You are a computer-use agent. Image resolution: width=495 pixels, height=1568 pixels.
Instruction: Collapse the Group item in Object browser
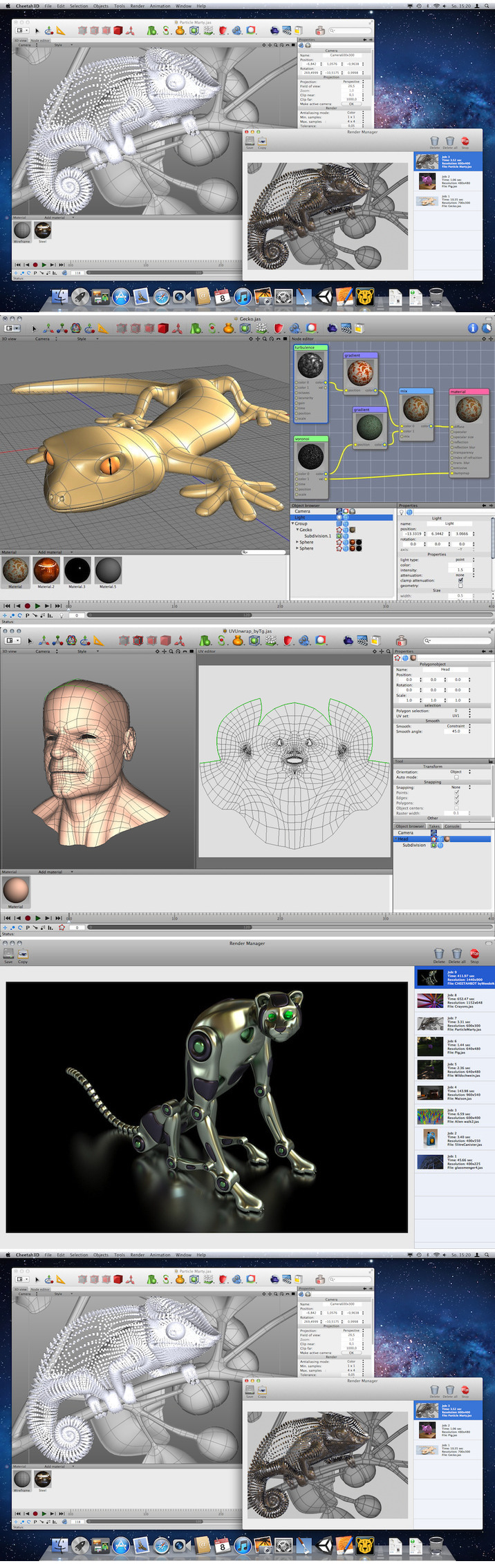292,524
